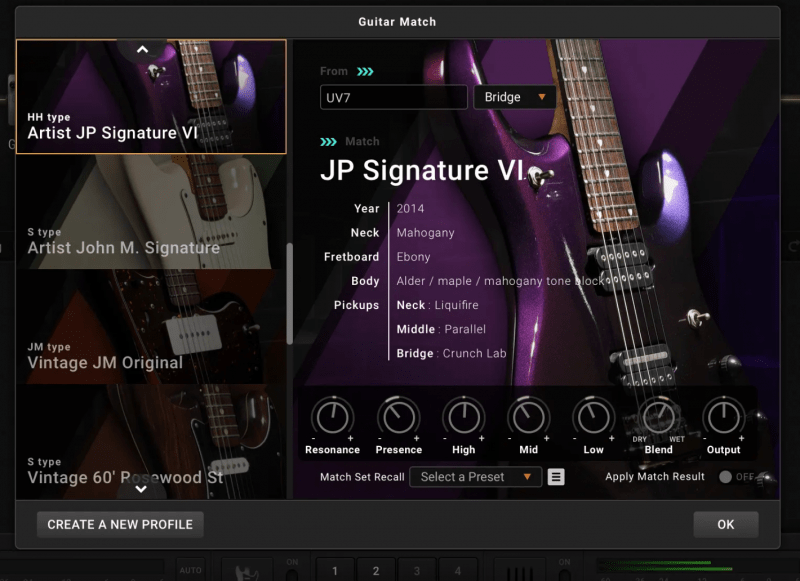The image size is (800, 581).
Task: Click the JP Signature VI match heading
Action: coord(422,170)
